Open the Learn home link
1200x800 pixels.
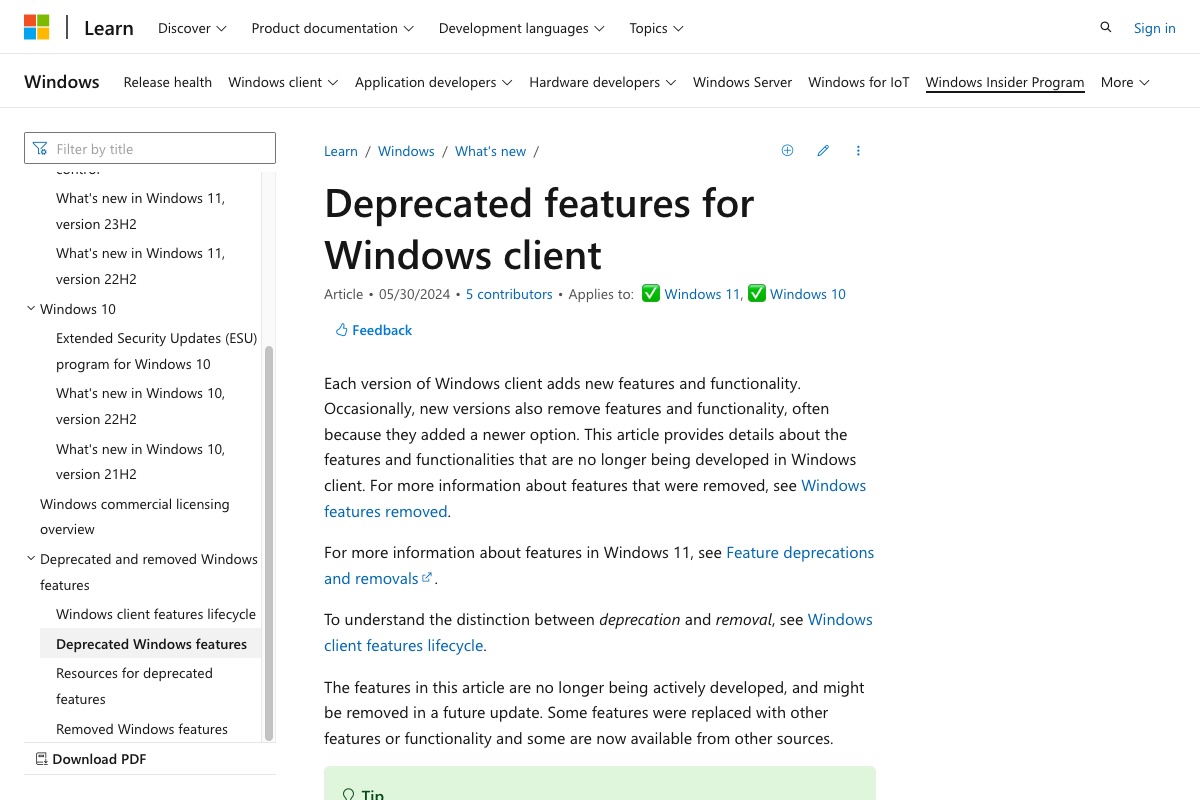(x=109, y=28)
